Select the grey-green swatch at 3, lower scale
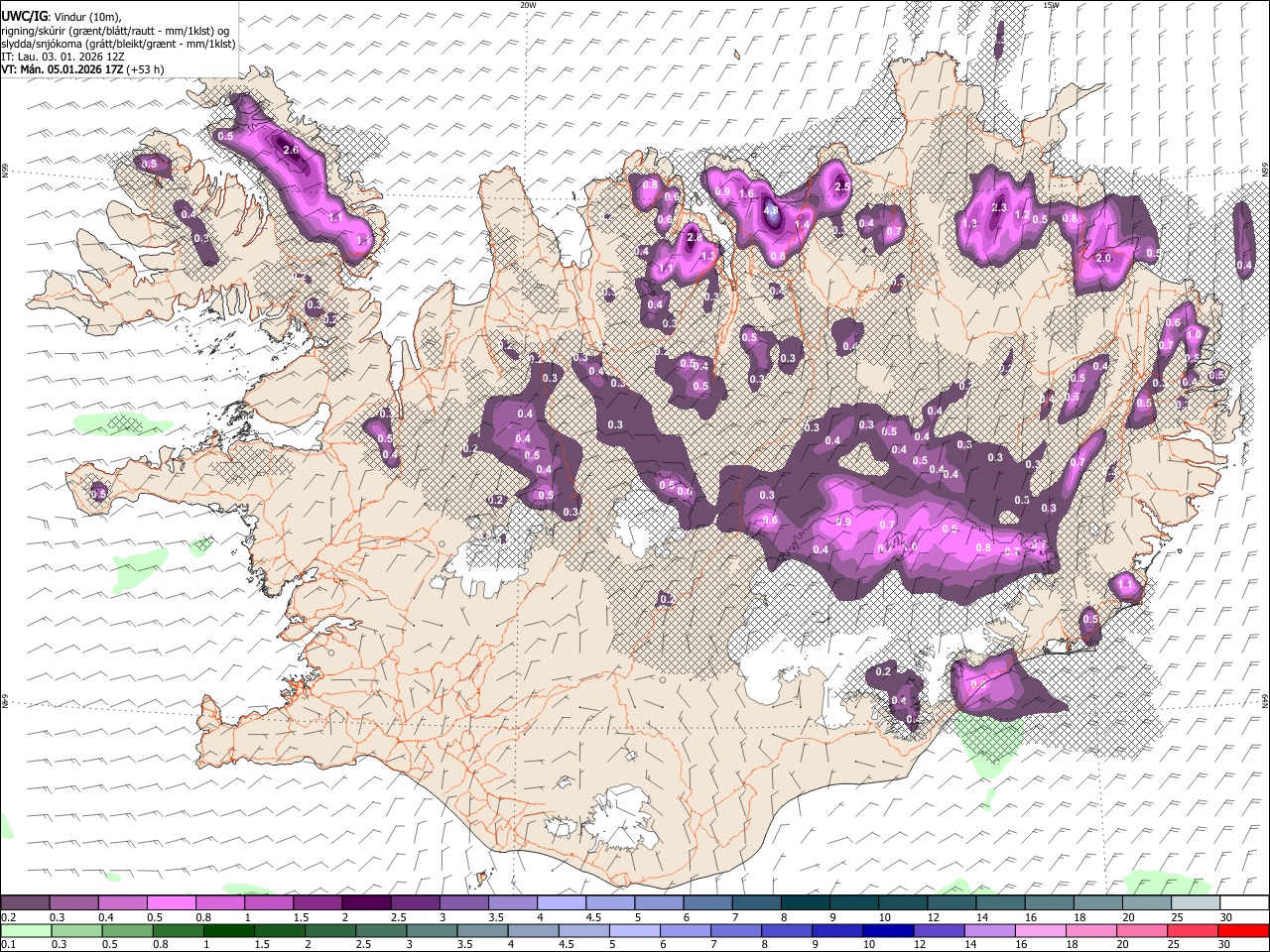This screenshot has width=1270, height=952. (x=432, y=931)
